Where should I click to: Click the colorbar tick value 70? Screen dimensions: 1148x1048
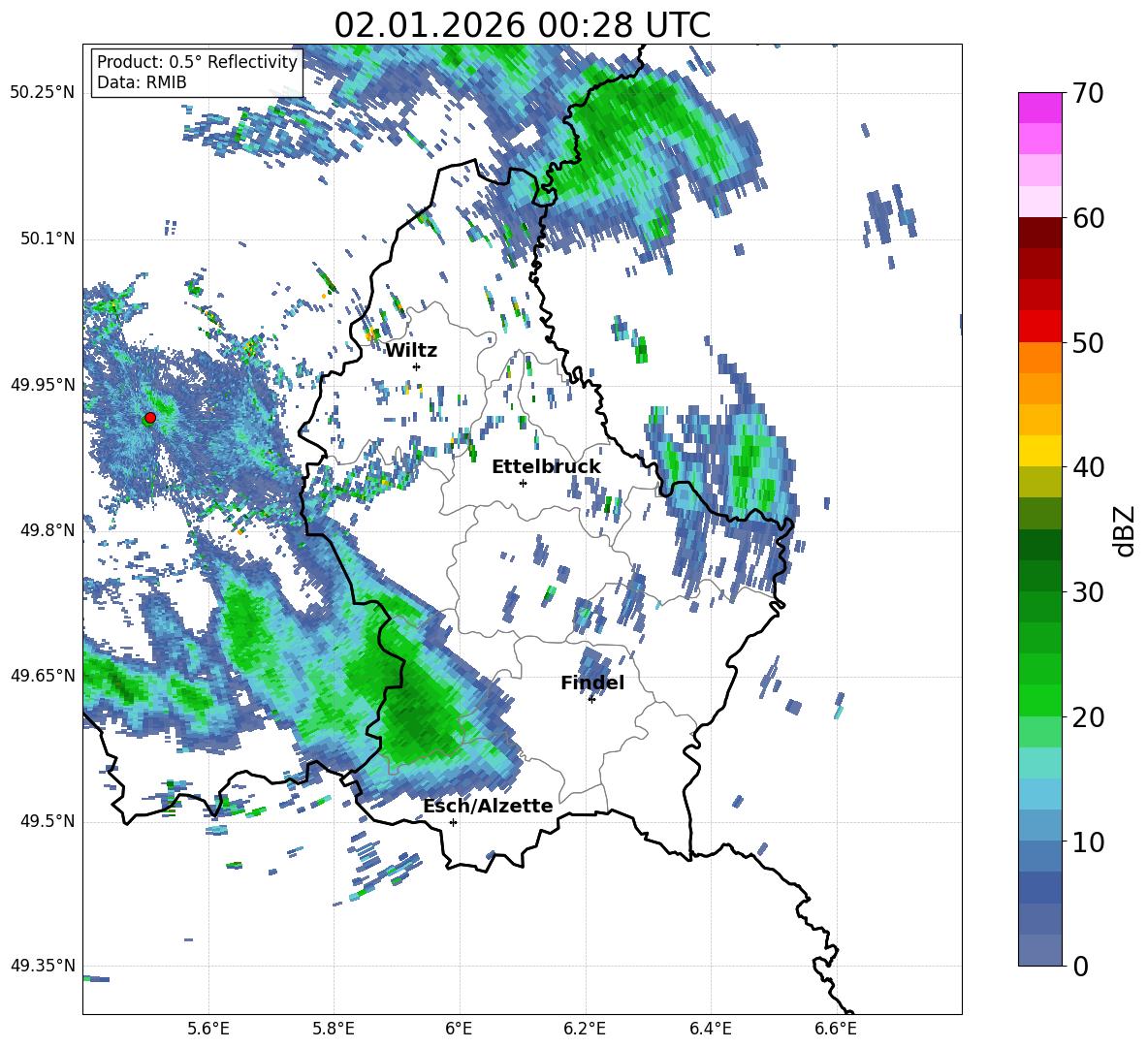point(1086,94)
